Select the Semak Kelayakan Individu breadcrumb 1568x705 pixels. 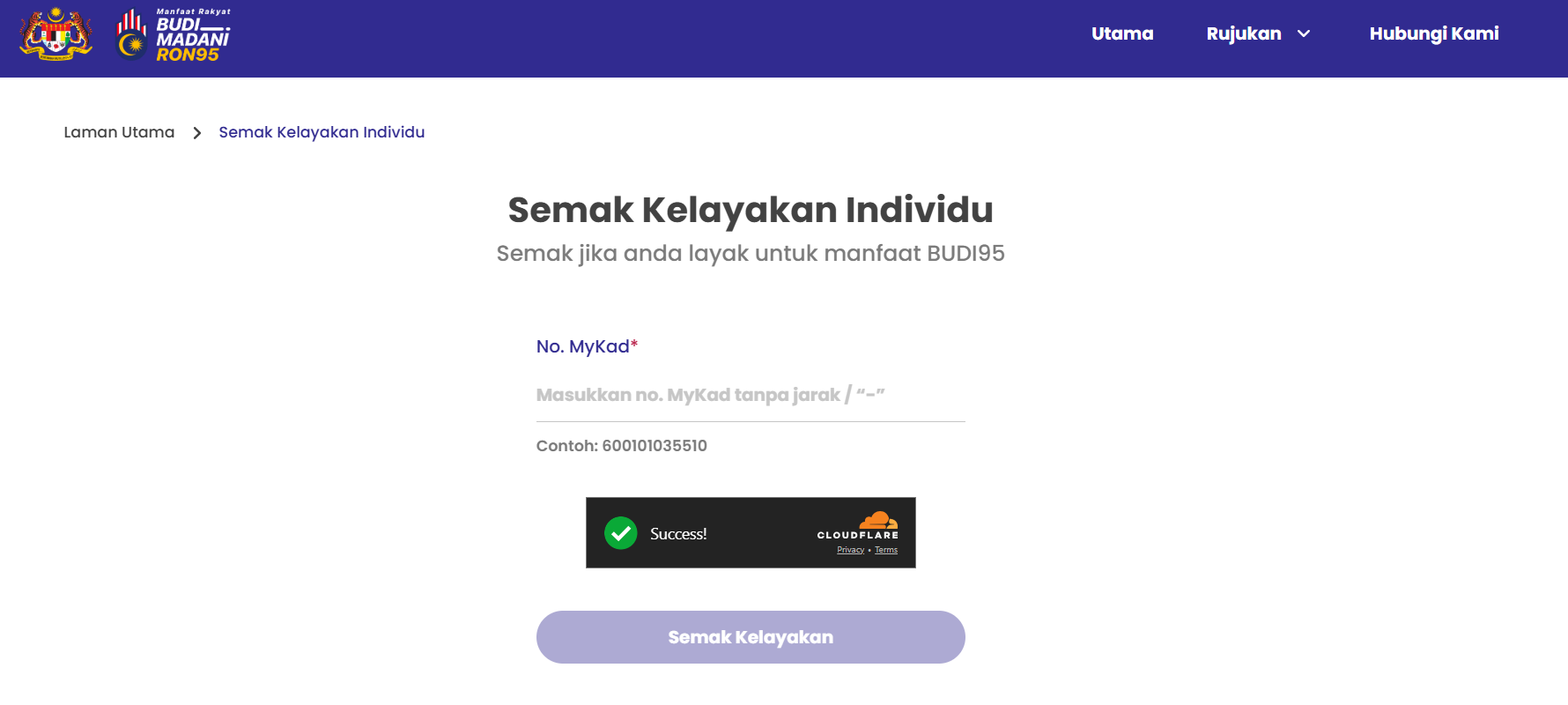tap(322, 132)
